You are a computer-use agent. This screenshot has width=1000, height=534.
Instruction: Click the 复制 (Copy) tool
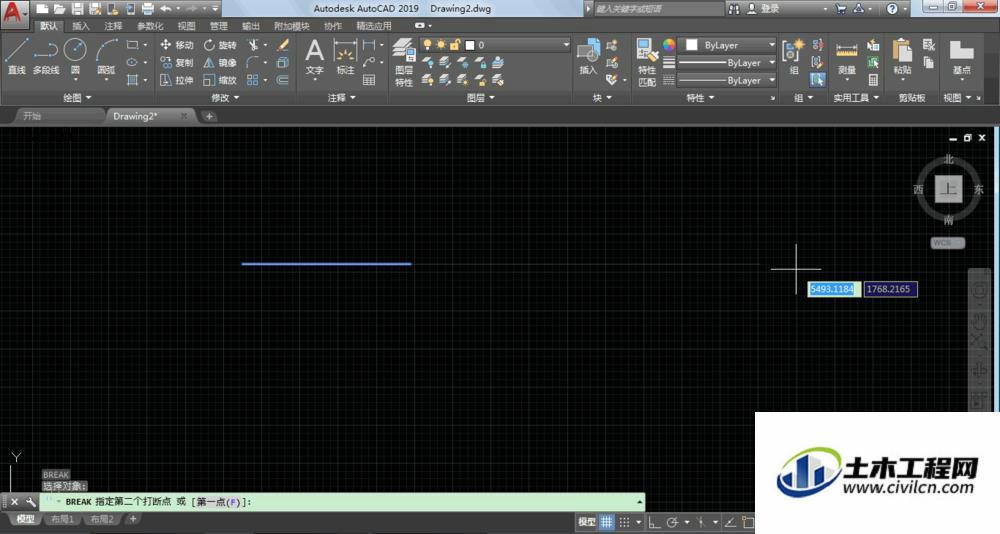click(x=177, y=63)
